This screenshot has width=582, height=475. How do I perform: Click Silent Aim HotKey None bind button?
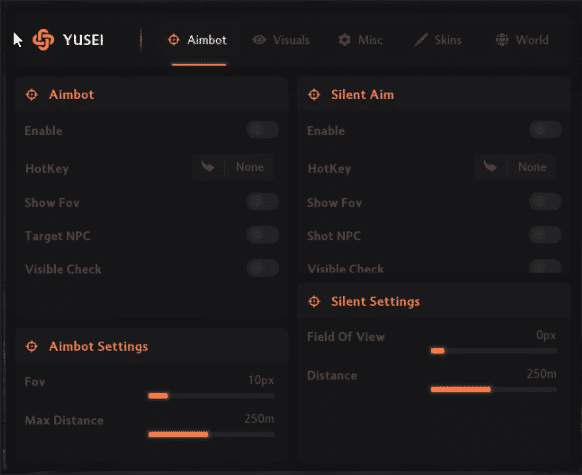532,167
